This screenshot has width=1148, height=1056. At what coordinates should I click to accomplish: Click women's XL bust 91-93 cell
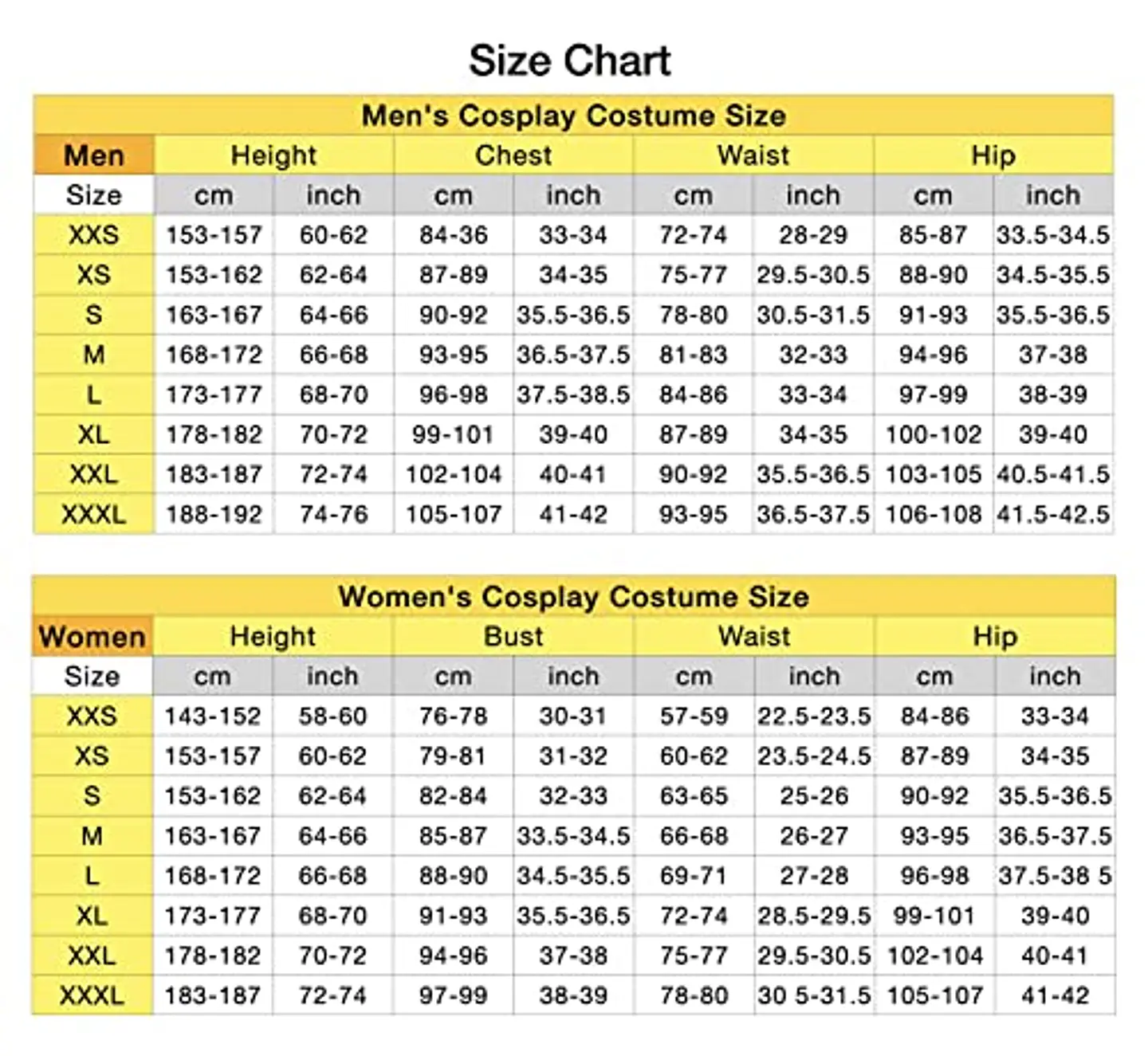453,915
